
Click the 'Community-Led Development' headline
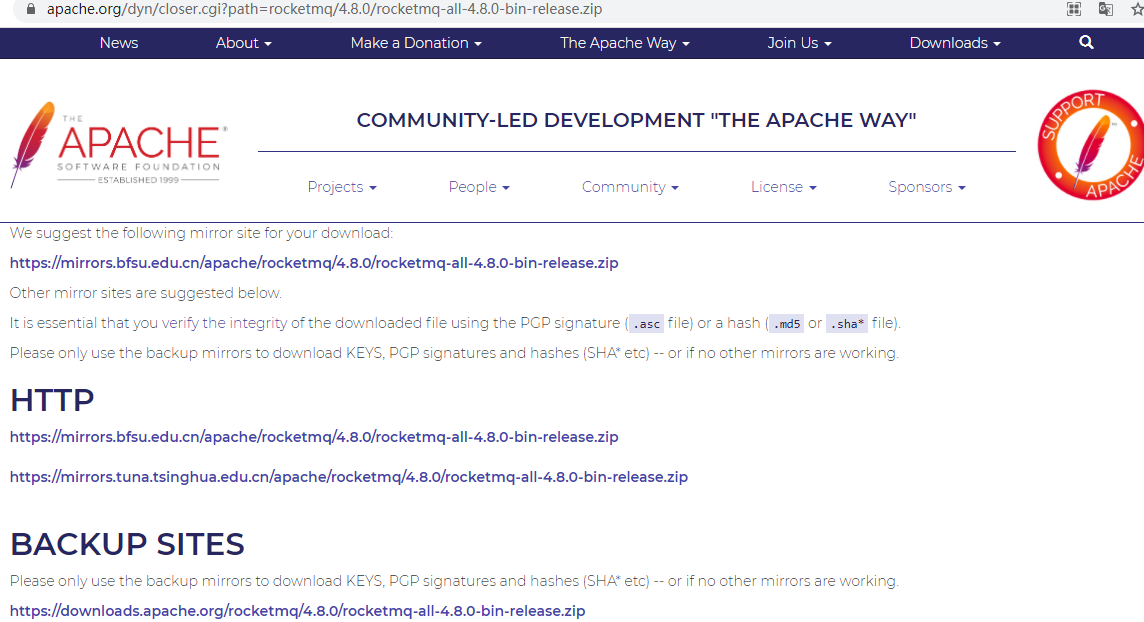(x=636, y=120)
